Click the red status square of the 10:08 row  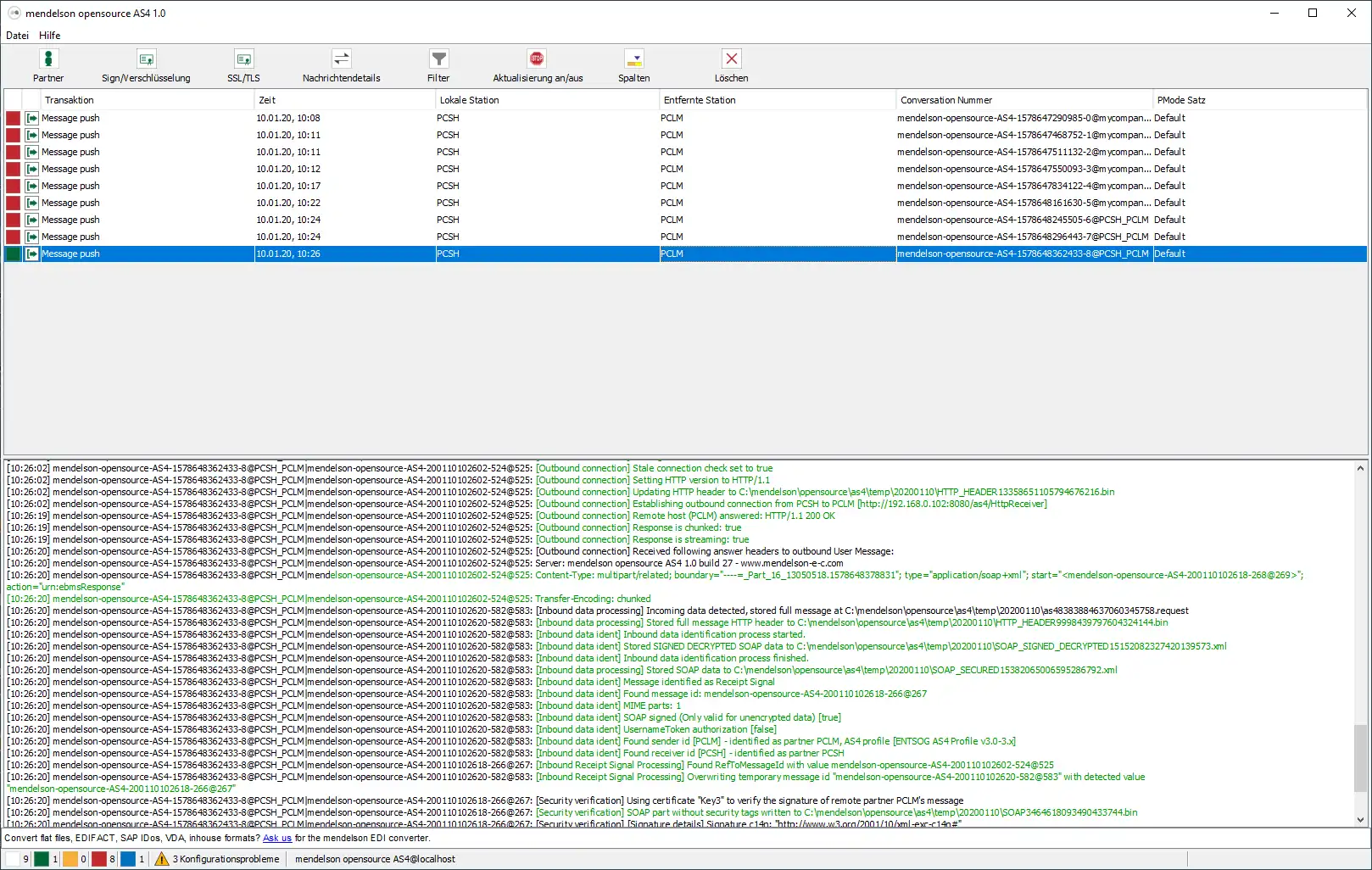tap(13, 118)
